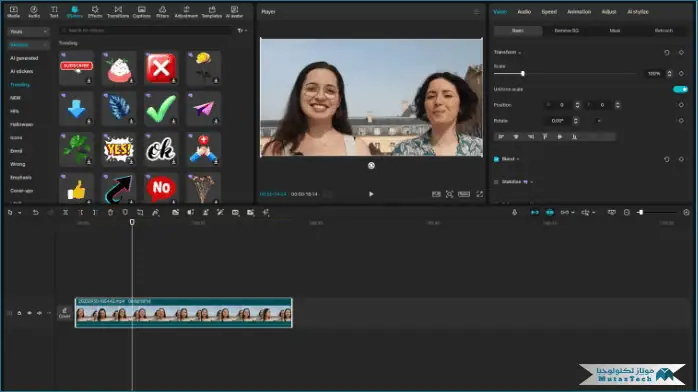Add keyframe for Rotate
Image resolution: width=698 pixels, height=392 pixels.
pyautogui.click(x=681, y=121)
